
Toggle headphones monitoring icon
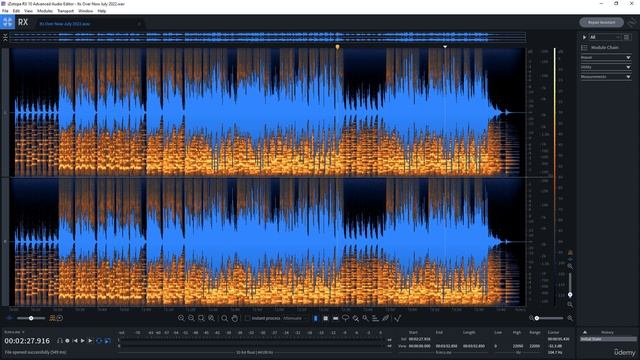point(60,340)
